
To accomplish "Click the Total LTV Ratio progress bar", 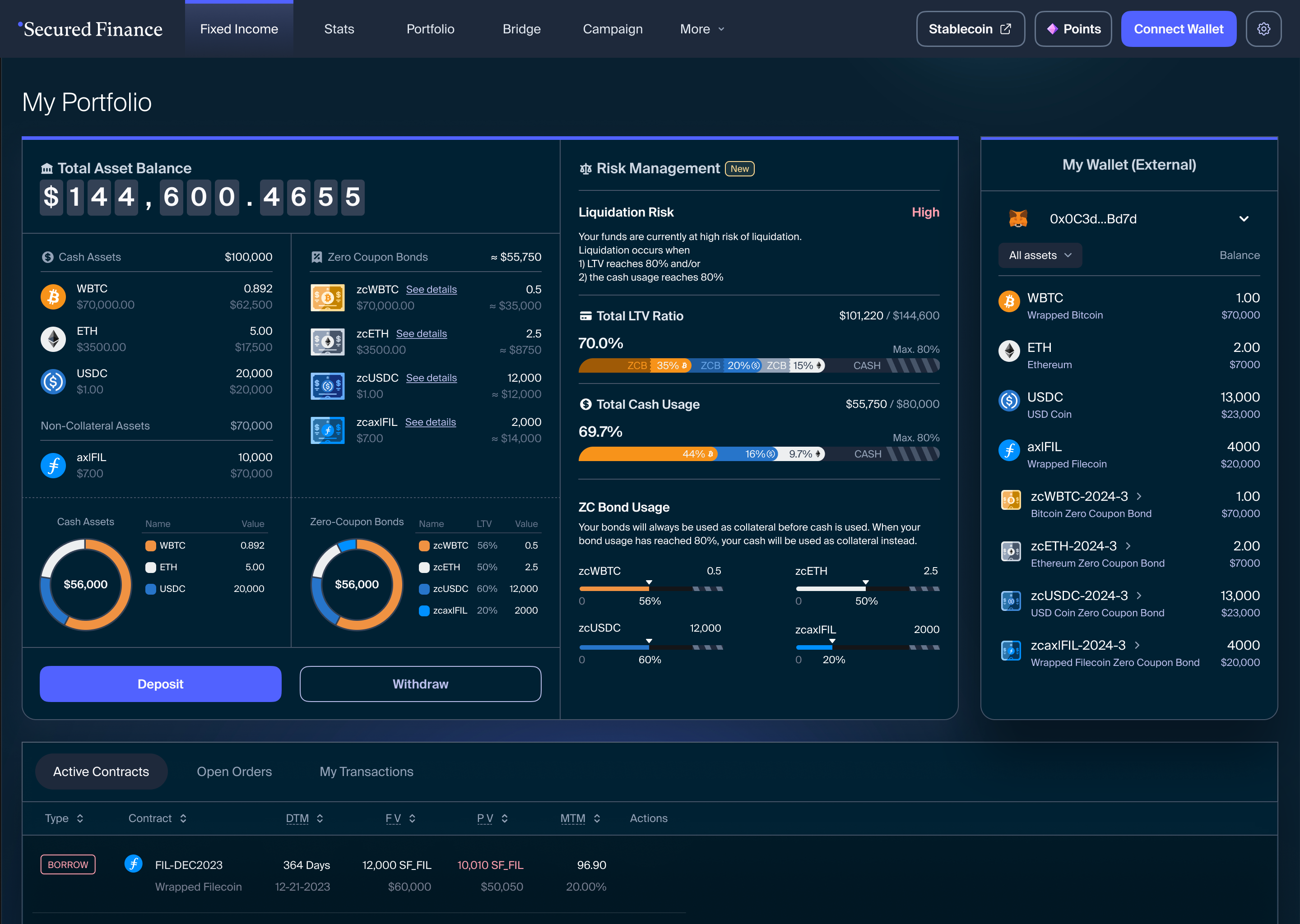I will pos(759,366).
